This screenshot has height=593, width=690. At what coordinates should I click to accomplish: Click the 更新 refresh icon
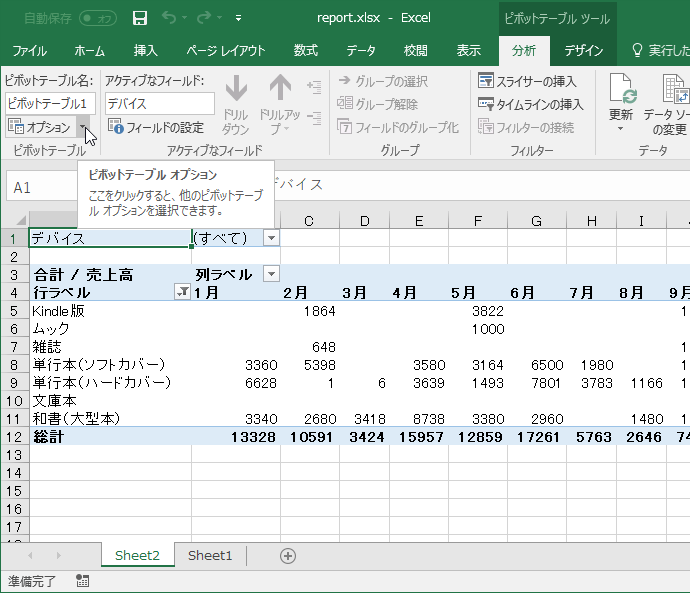coord(623,89)
